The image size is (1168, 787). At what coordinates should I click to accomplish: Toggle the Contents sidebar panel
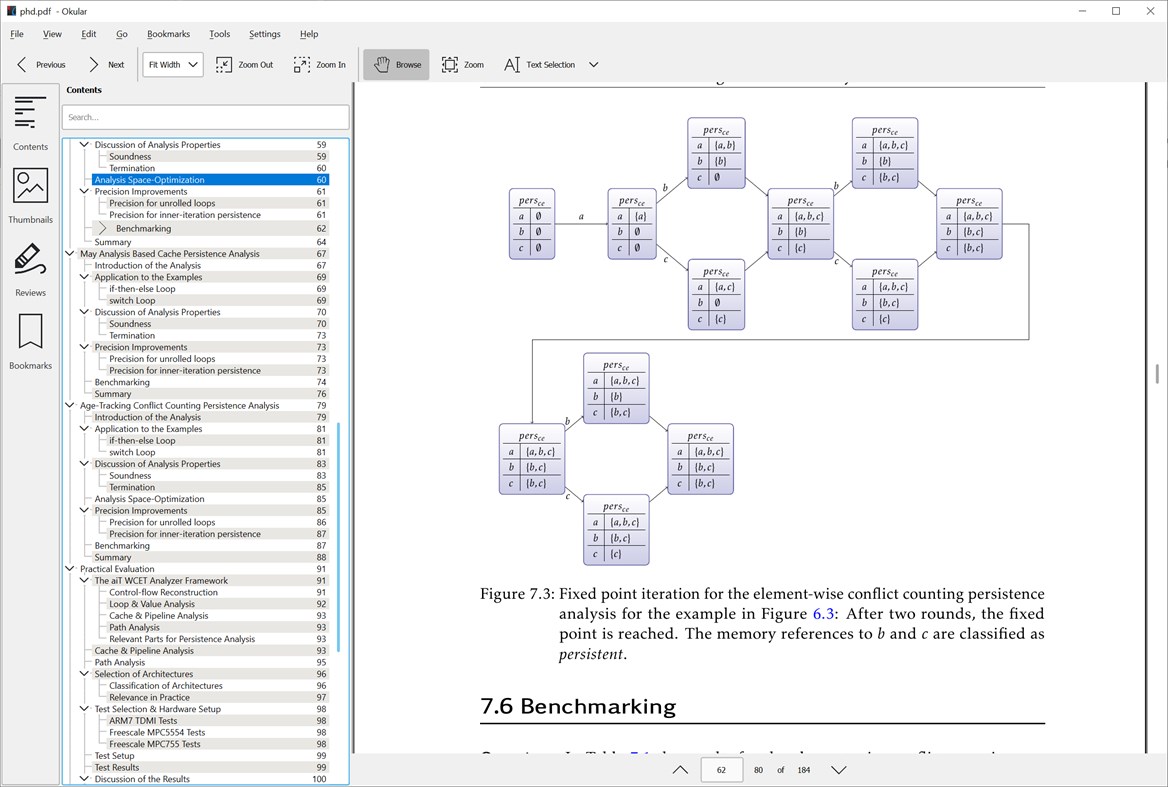(x=30, y=120)
